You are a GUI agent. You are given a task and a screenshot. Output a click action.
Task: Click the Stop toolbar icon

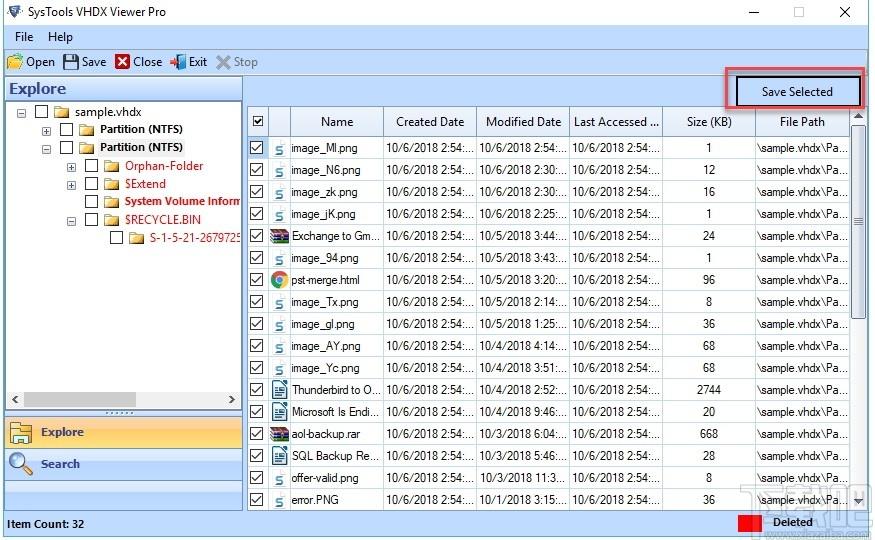pos(223,62)
